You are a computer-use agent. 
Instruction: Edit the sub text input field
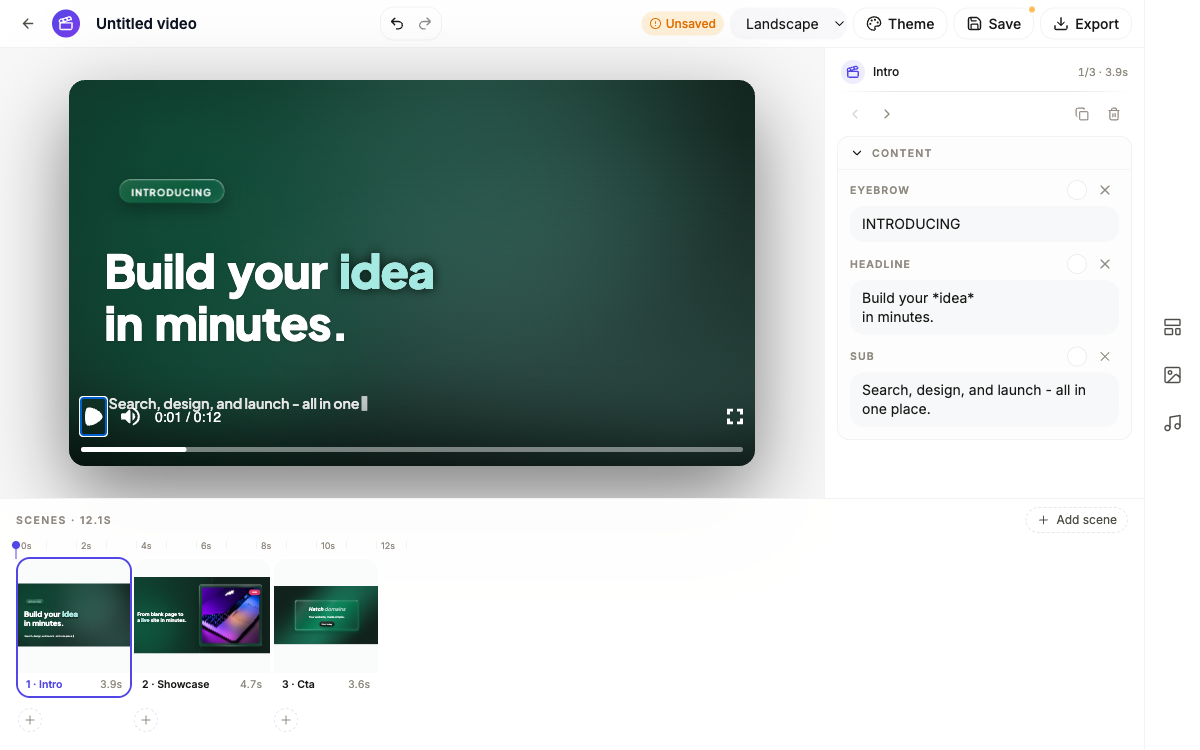(x=984, y=400)
